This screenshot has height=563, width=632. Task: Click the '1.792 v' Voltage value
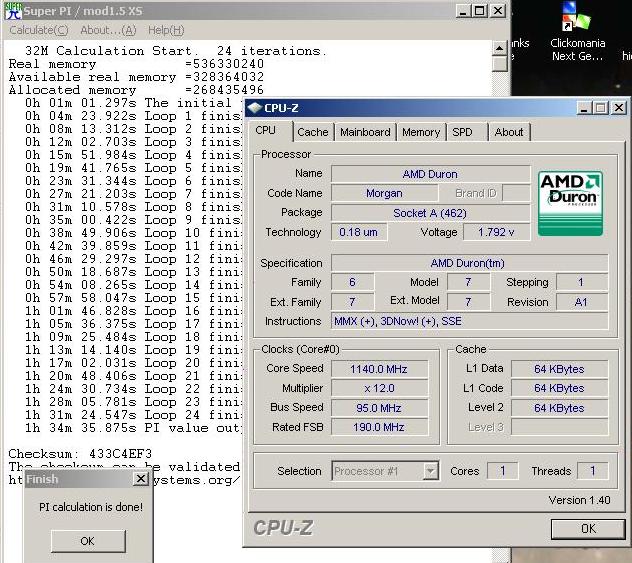tap(496, 232)
